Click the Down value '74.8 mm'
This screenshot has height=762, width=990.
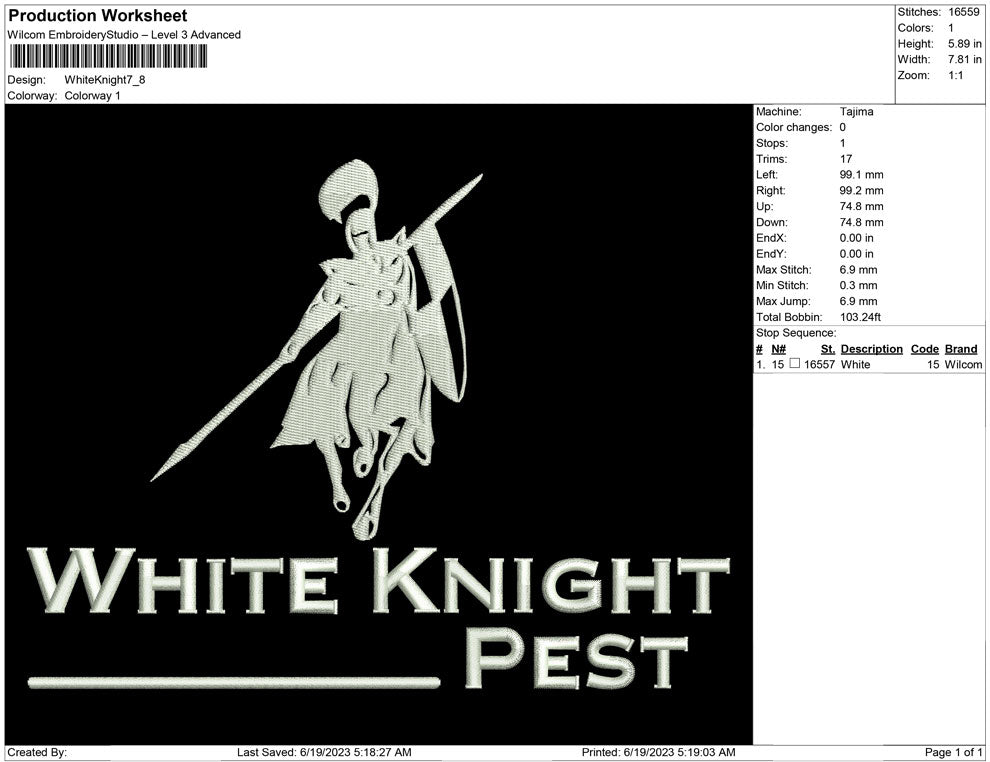coord(861,222)
